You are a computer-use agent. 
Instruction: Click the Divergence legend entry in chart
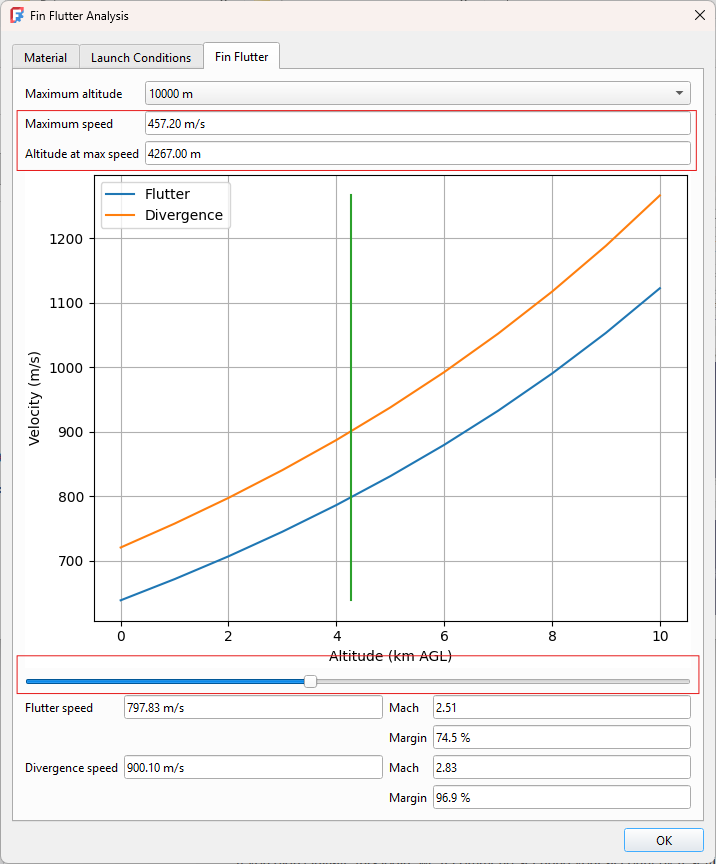coord(183,215)
